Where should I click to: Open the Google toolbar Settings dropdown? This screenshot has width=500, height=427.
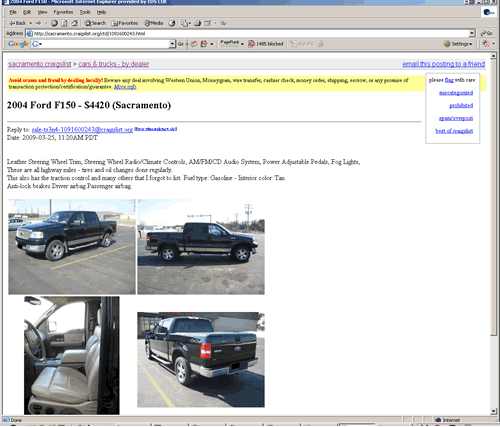458,44
